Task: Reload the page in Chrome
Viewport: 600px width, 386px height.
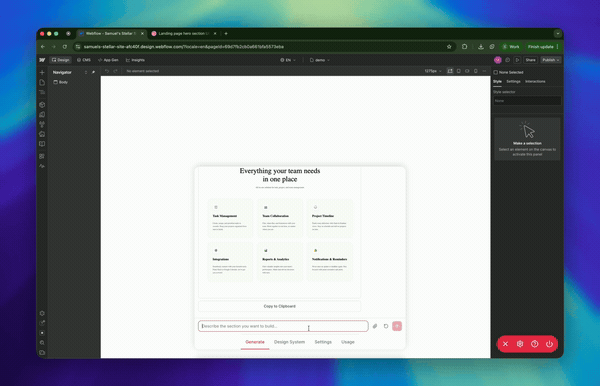Action: [x=65, y=47]
